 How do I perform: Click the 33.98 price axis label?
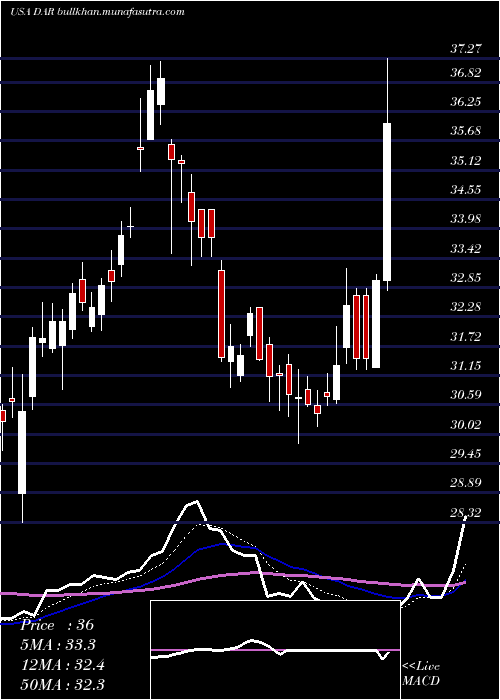466,219
